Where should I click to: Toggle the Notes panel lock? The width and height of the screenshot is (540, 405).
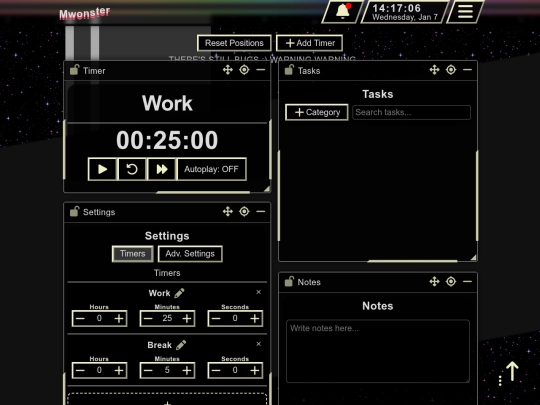pos(289,282)
